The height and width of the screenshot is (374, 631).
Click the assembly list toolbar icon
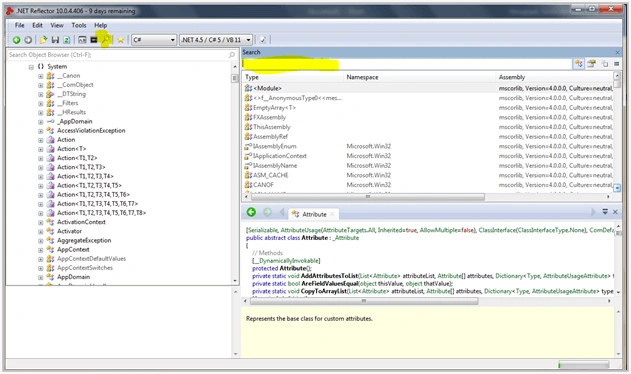[82, 40]
